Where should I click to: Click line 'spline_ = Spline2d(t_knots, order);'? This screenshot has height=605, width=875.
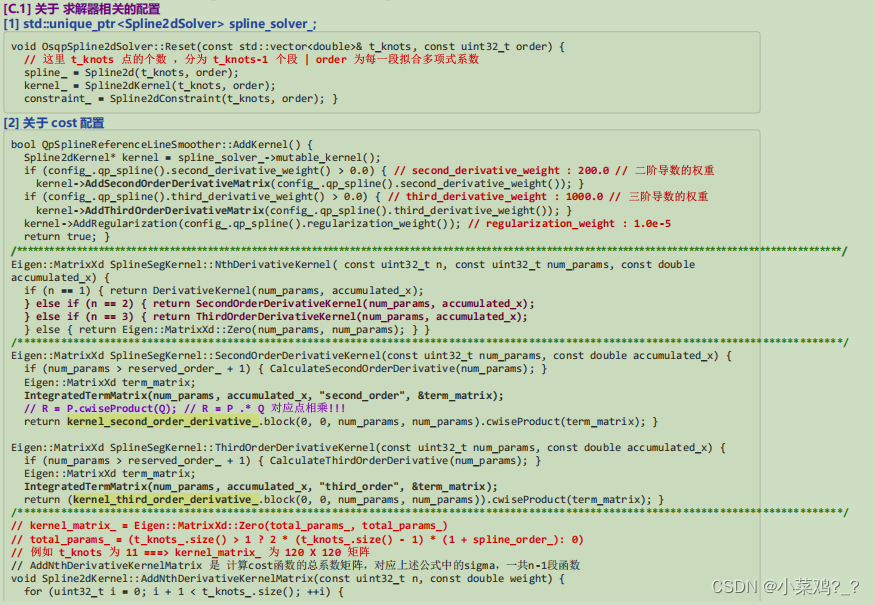131,73
